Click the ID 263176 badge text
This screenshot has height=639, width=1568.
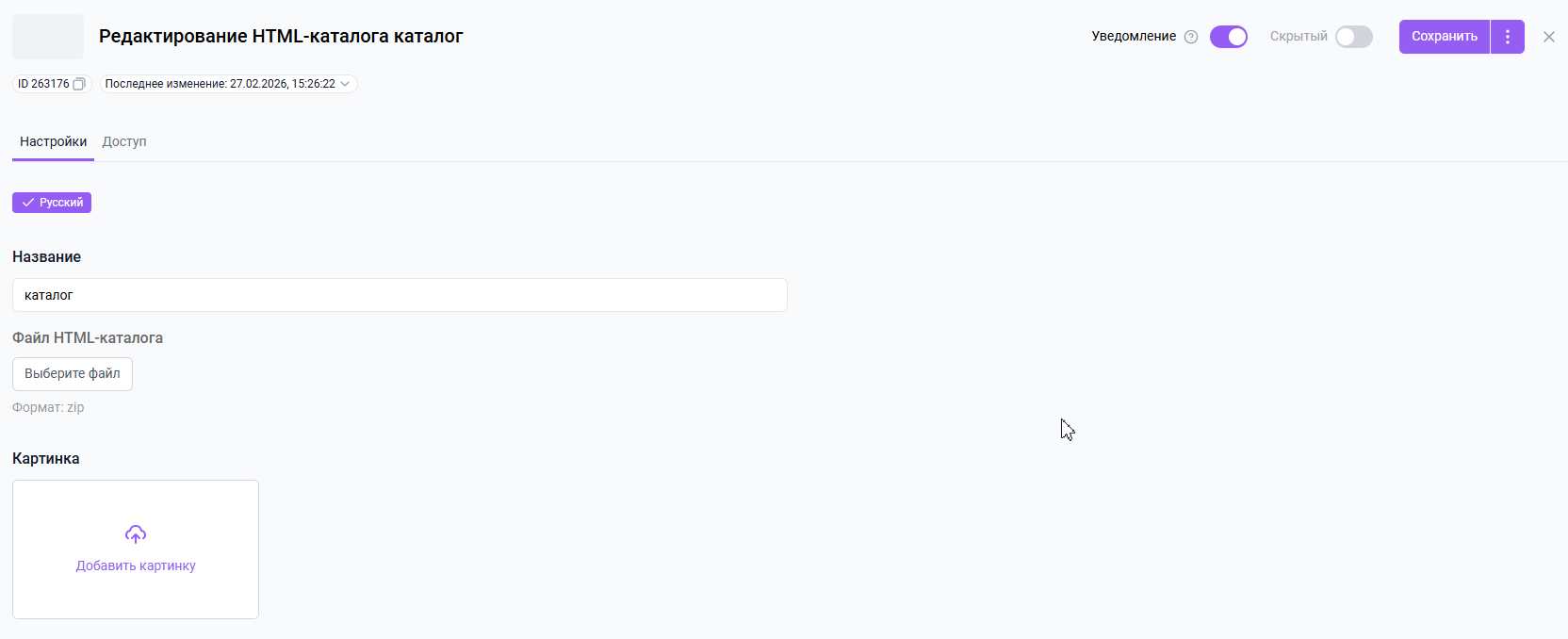pos(43,84)
